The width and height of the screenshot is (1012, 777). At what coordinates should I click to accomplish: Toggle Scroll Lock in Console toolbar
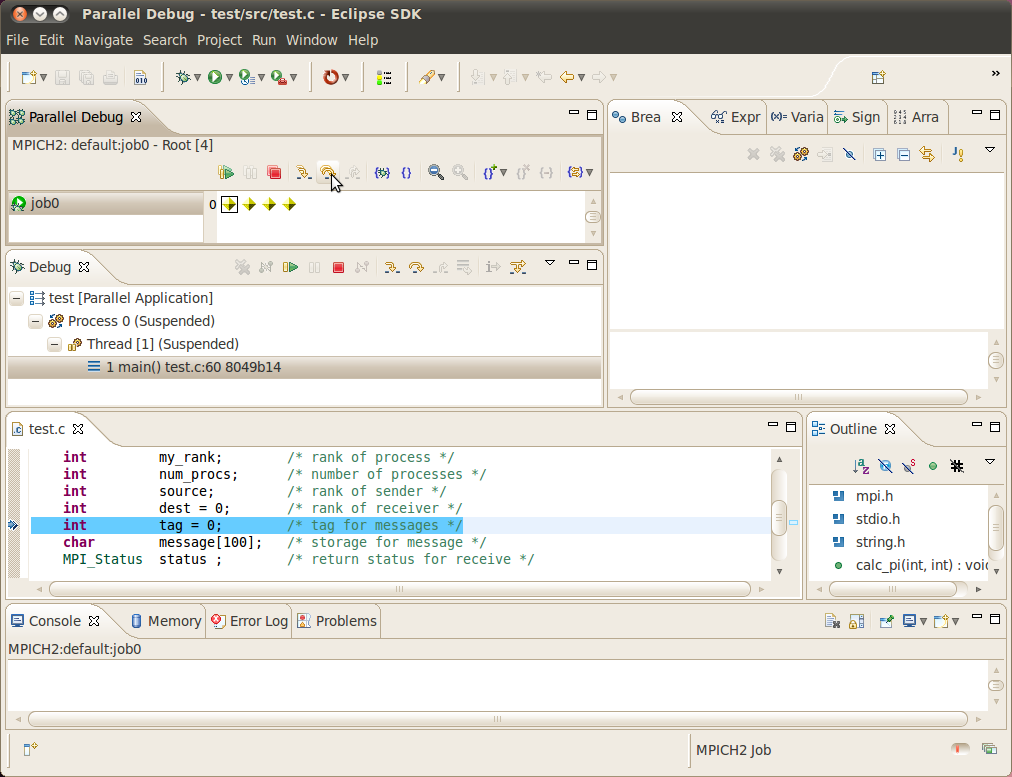click(856, 621)
